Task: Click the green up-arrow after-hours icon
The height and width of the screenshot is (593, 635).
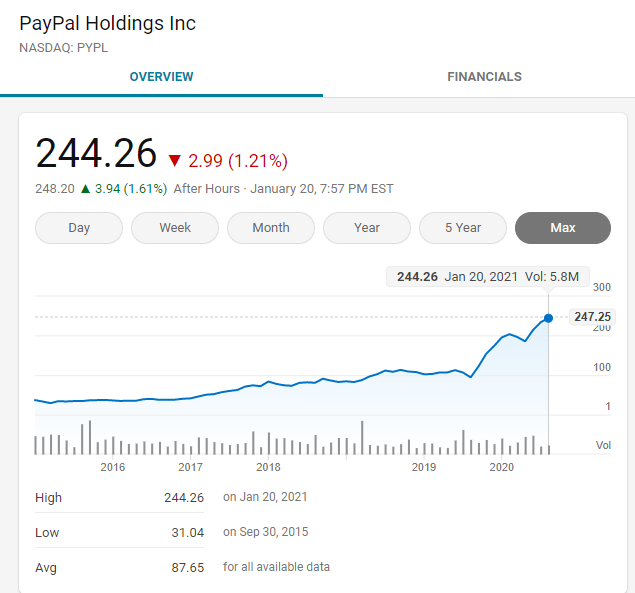Action: pos(85,188)
